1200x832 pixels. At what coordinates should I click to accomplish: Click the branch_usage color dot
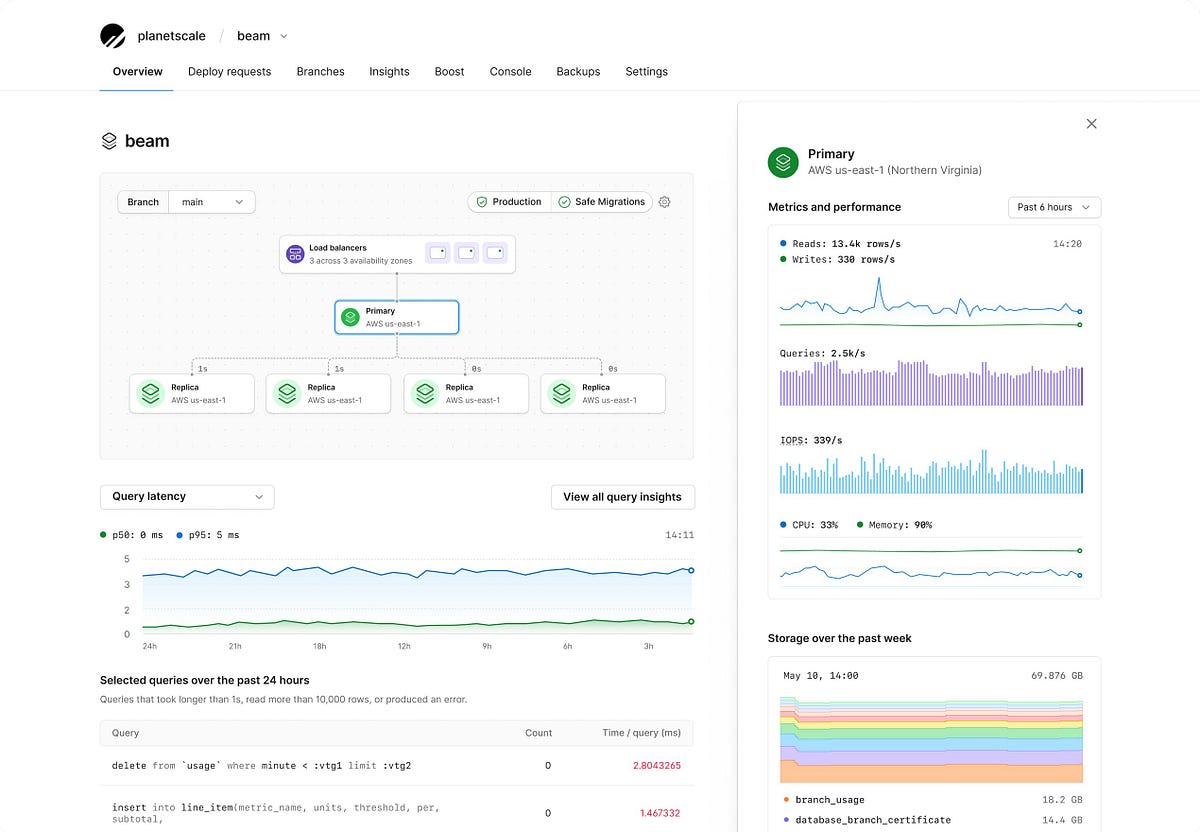786,799
